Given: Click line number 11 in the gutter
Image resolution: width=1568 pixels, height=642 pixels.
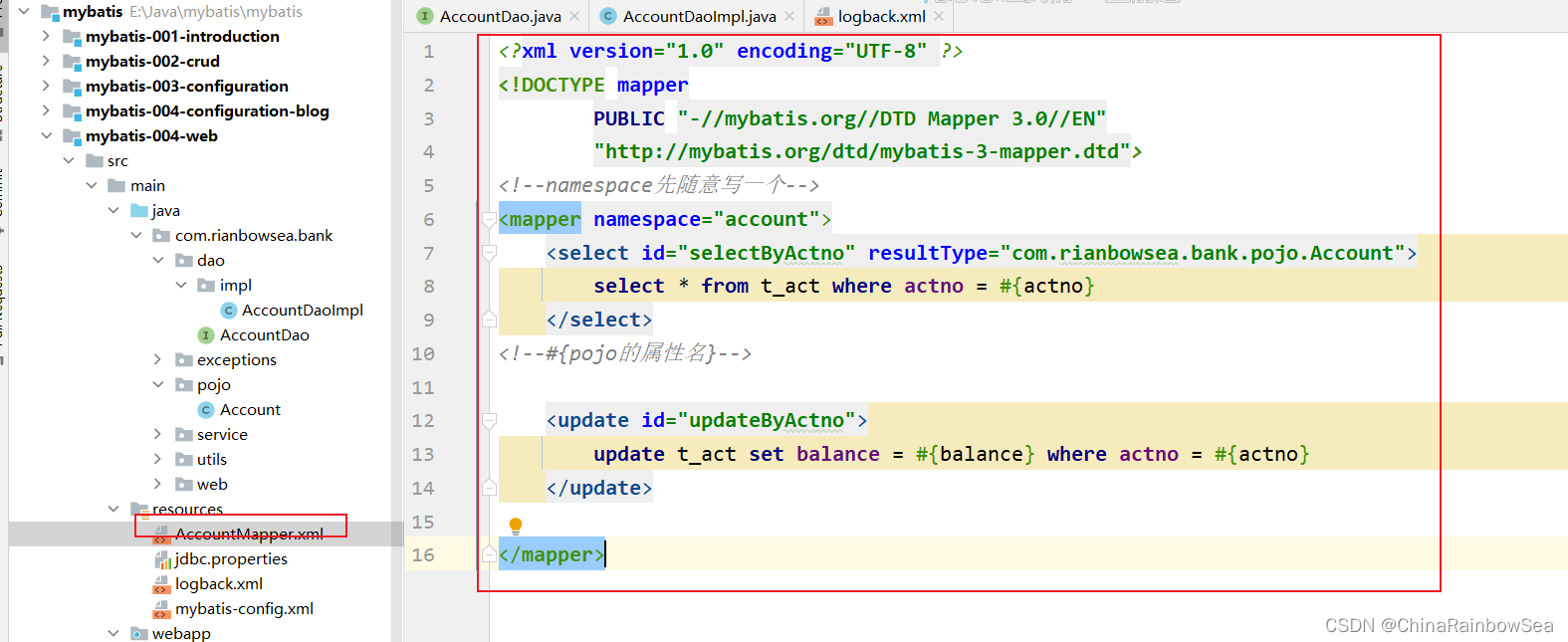Looking at the screenshot, I should tap(423, 387).
